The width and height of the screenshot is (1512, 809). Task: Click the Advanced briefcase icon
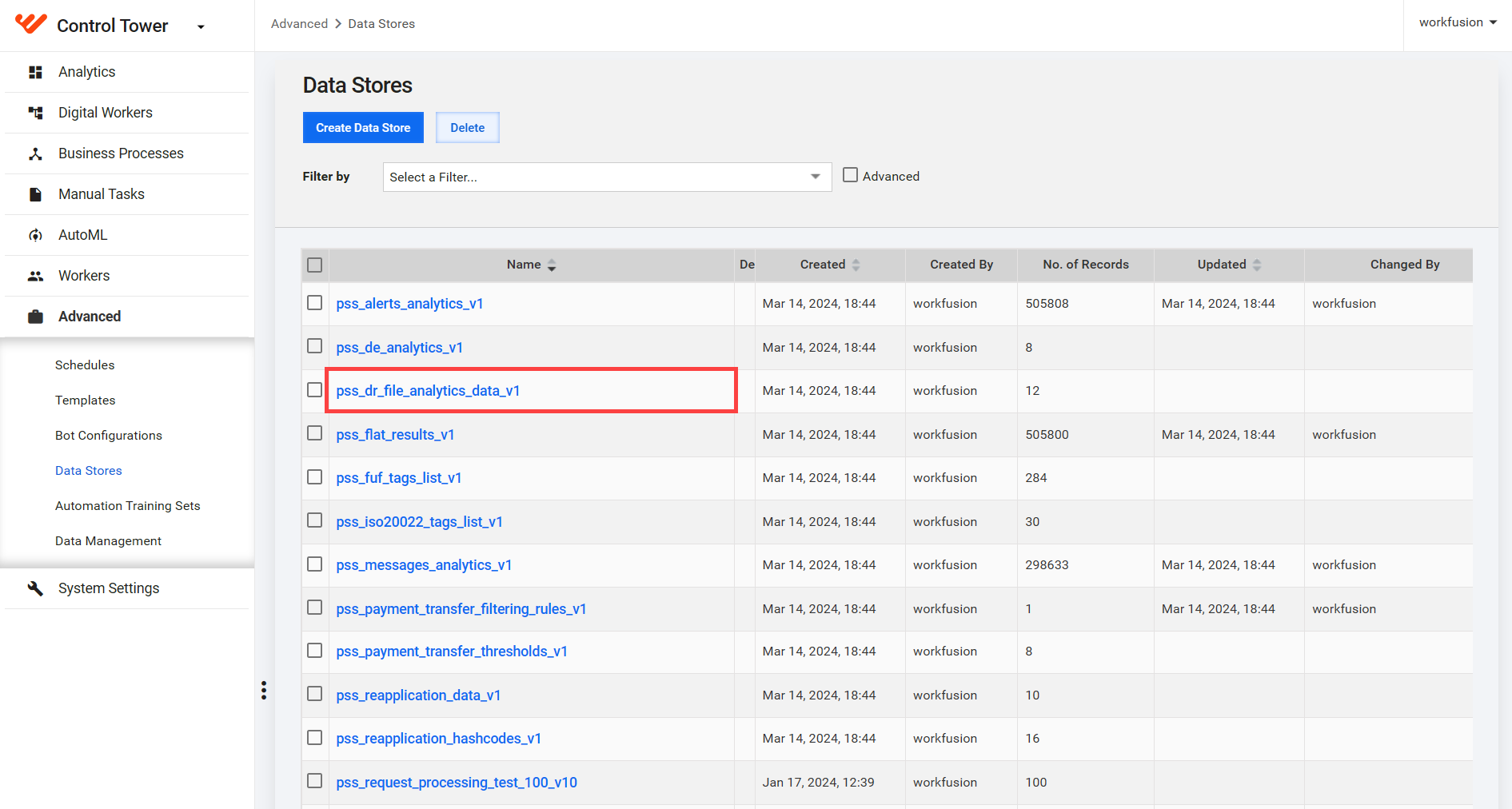(x=35, y=317)
